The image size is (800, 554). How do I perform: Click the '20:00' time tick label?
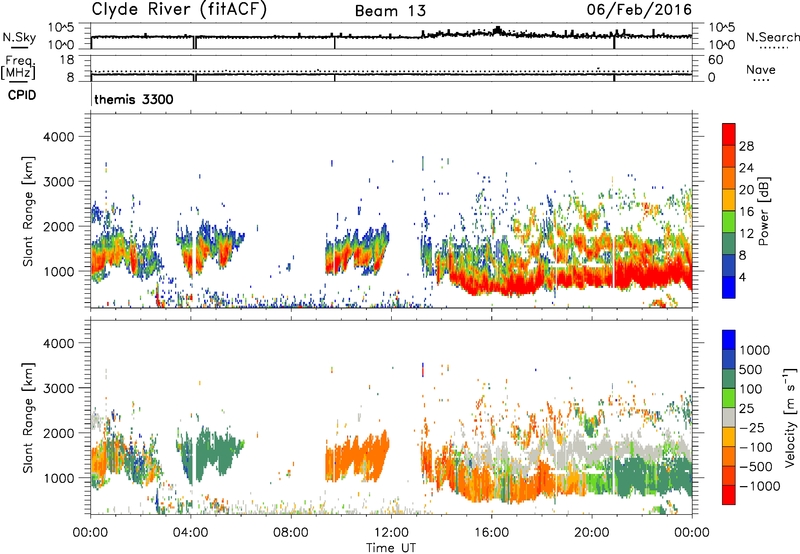coord(592,533)
